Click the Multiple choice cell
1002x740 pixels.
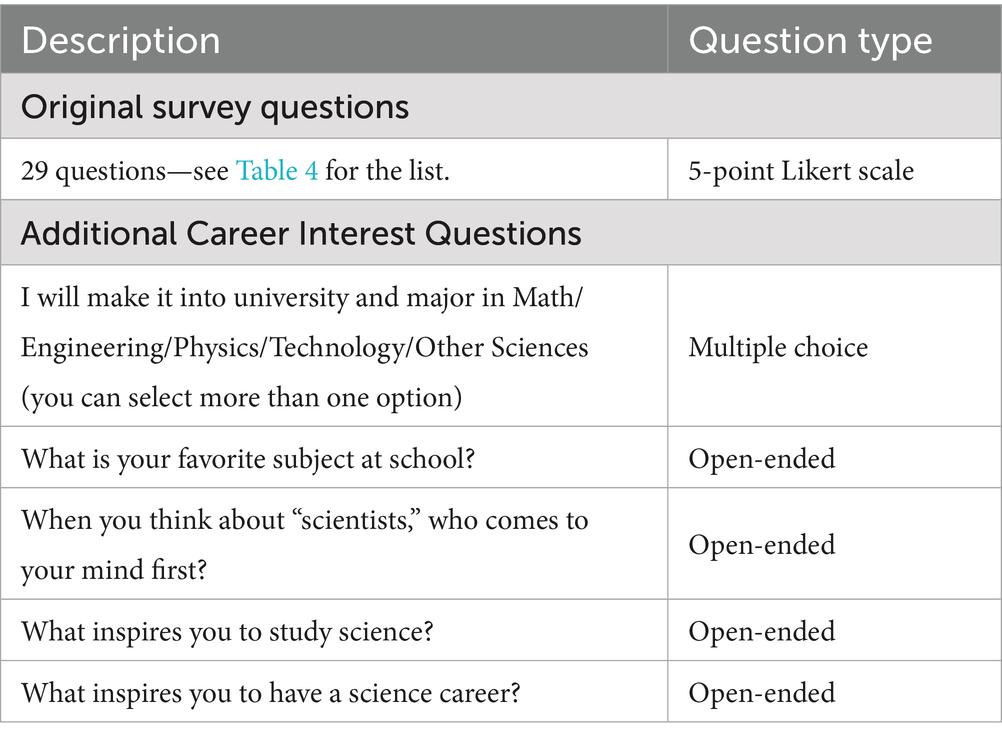[x=778, y=347]
